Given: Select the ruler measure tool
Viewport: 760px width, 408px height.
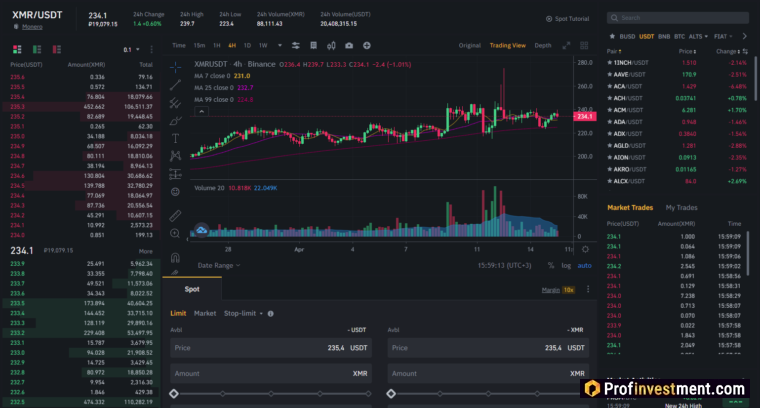Looking at the screenshot, I should [x=175, y=215].
